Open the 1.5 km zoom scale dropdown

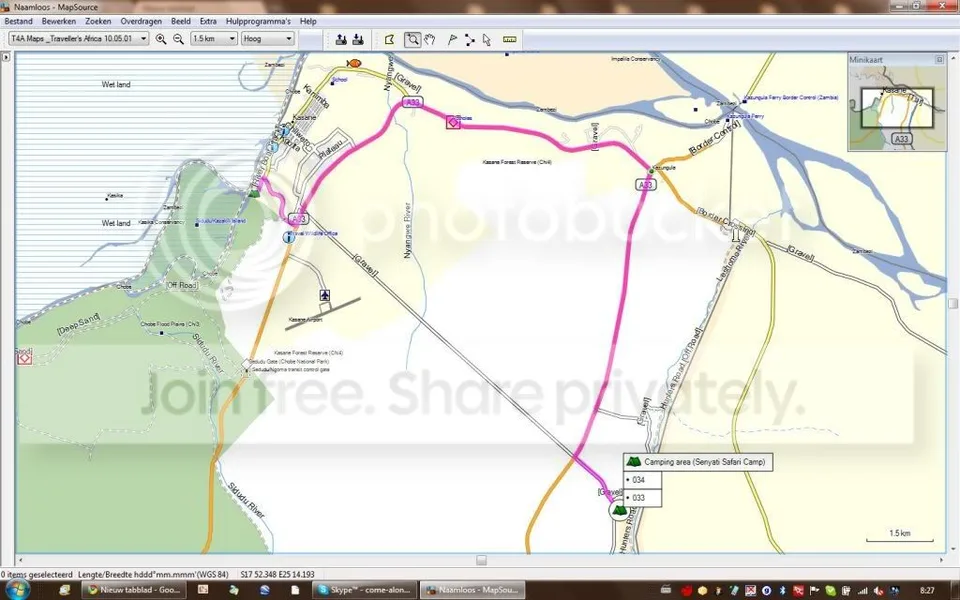coord(214,39)
